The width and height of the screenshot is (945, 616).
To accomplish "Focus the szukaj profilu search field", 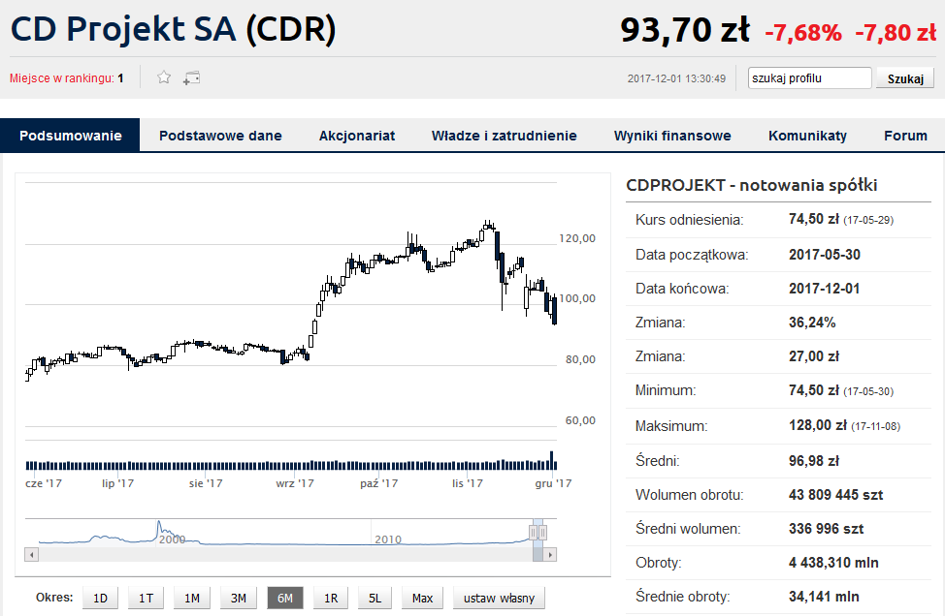I will tap(809, 78).
